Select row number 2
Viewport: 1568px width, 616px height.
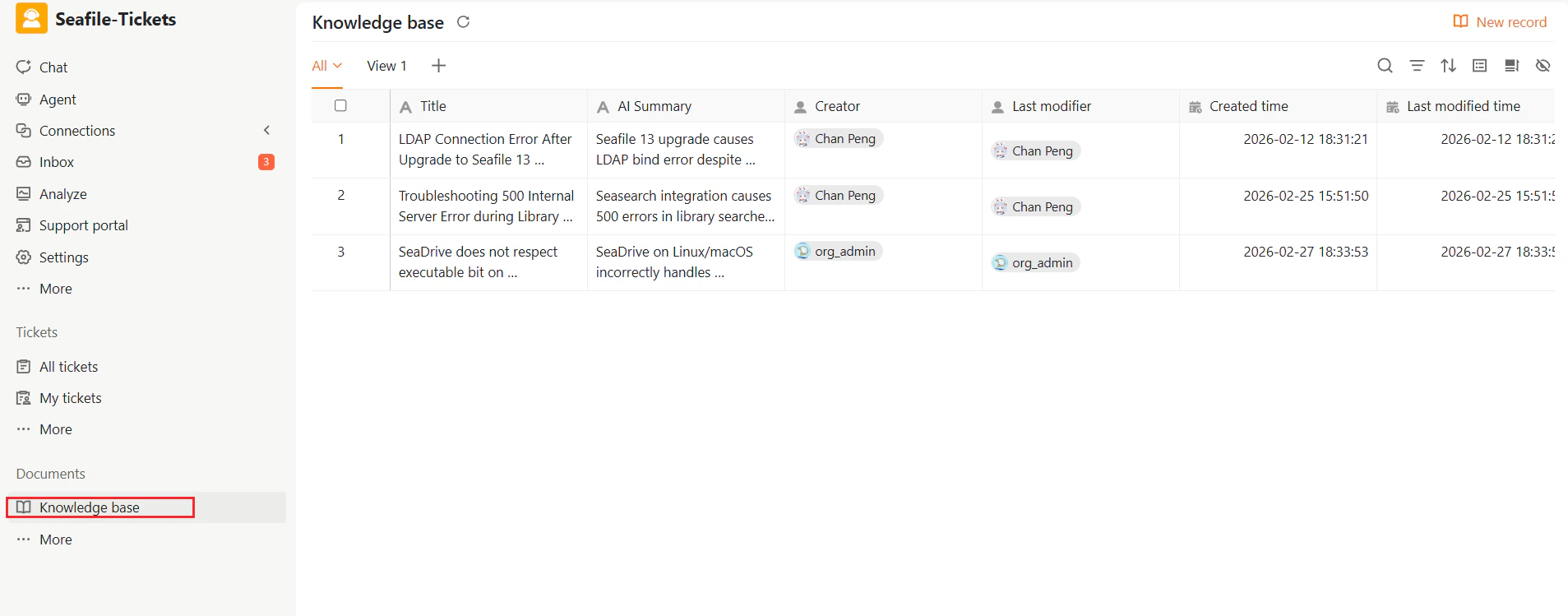click(x=341, y=195)
